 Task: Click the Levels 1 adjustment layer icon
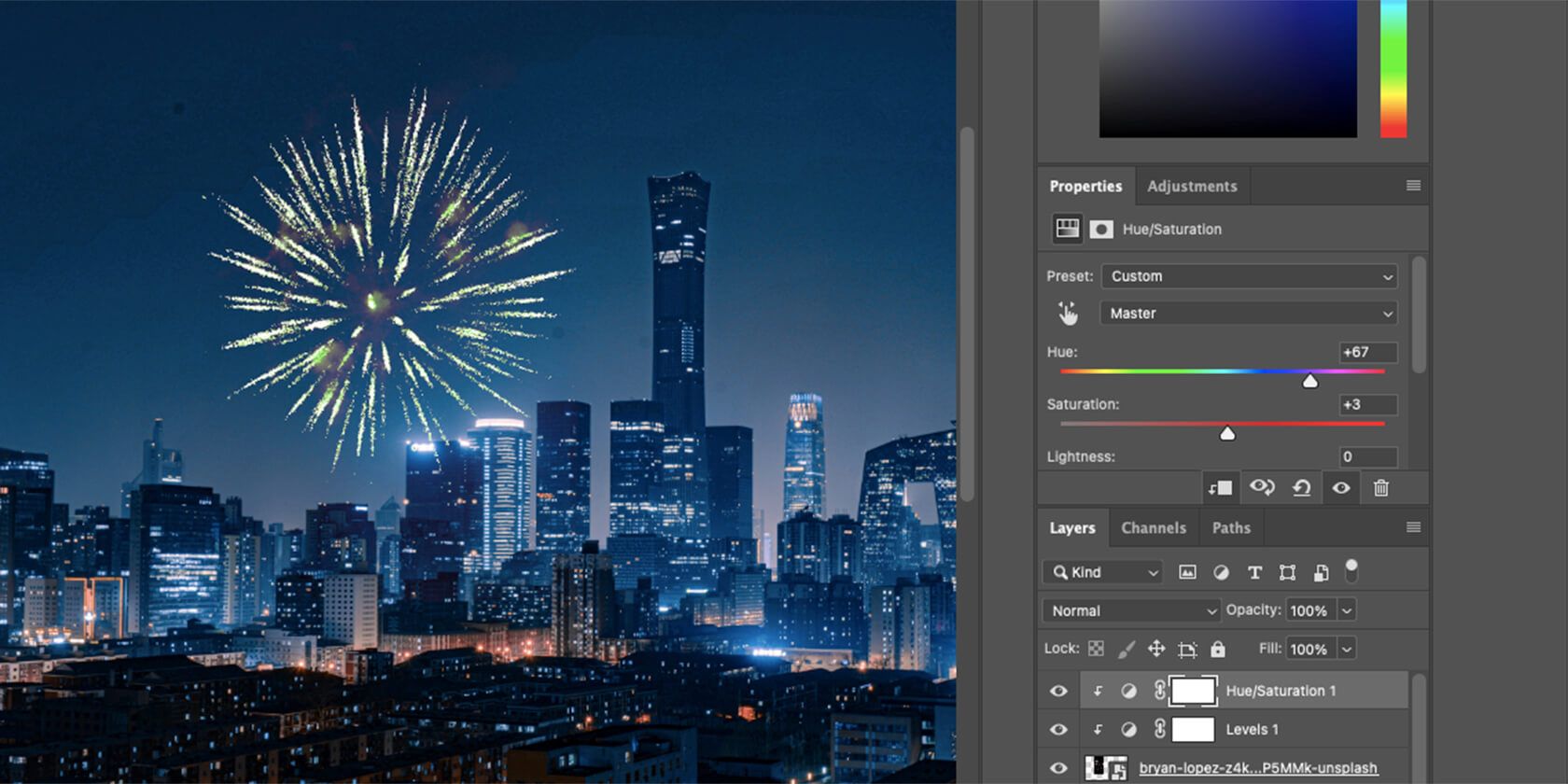coord(1128,729)
